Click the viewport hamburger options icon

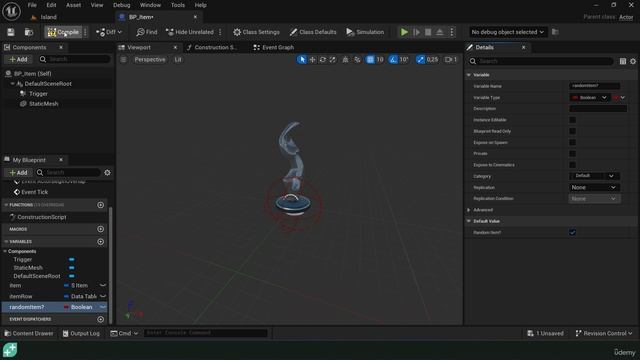pos(123,60)
